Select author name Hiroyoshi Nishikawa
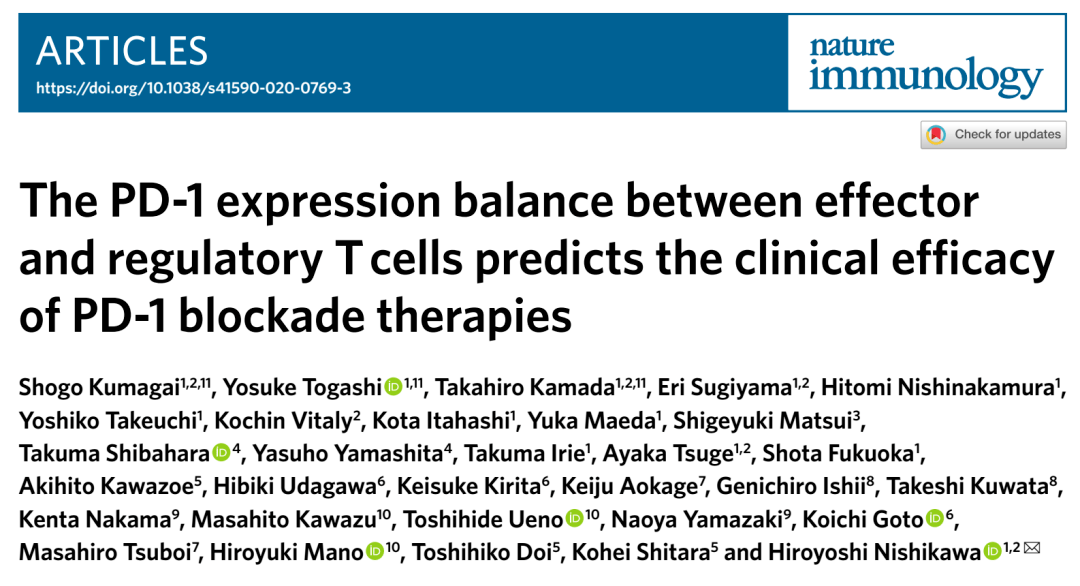 tap(874, 552)
